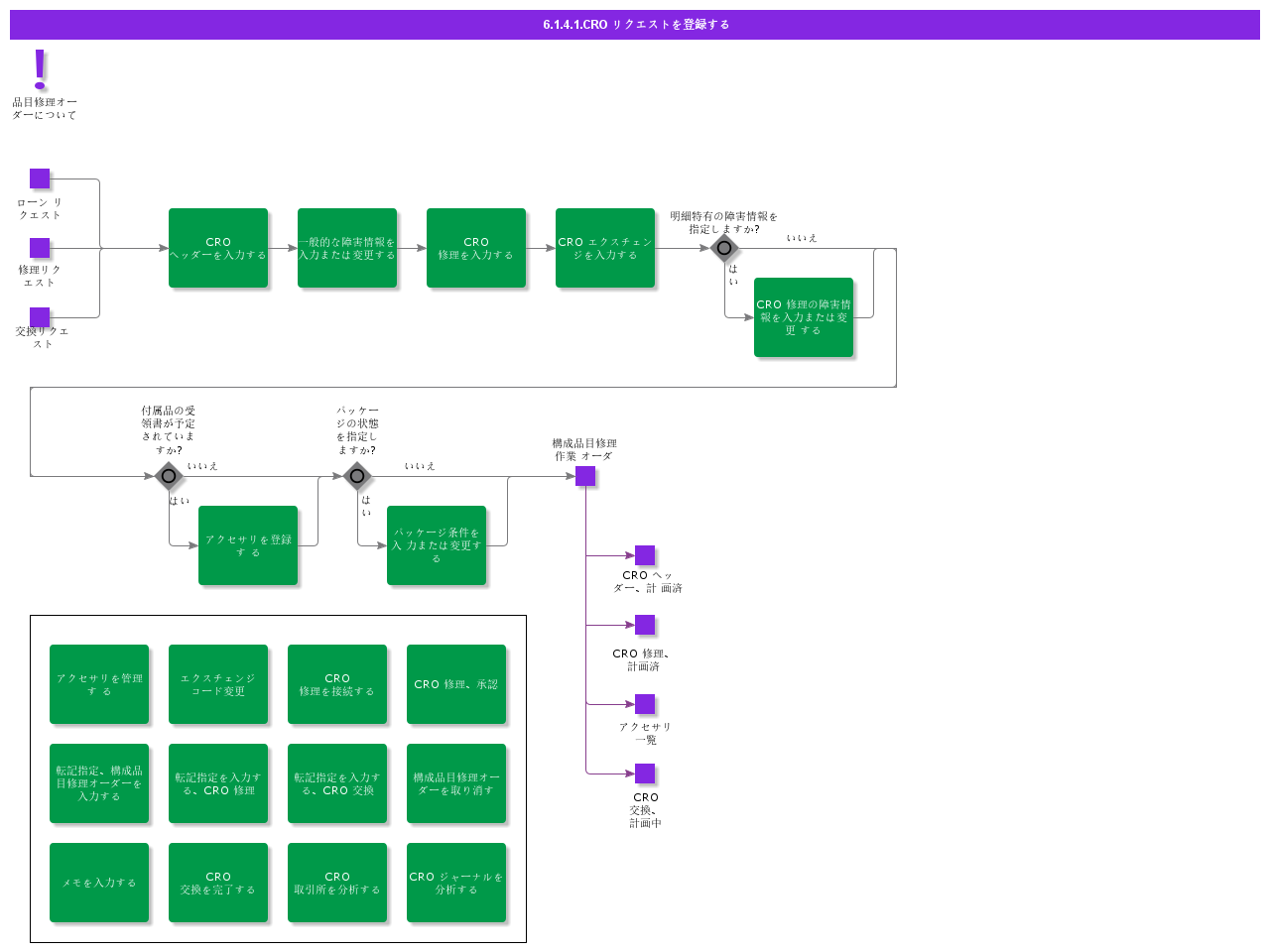
Task: Open CRO 修理の障害情報を入力または変更する box
Action: (x=804, y=317)
